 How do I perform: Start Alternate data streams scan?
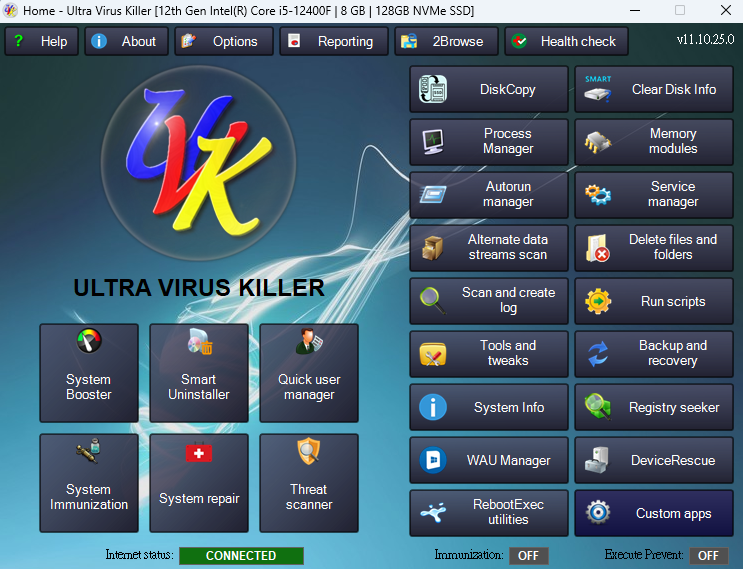(x=489, y=248)
